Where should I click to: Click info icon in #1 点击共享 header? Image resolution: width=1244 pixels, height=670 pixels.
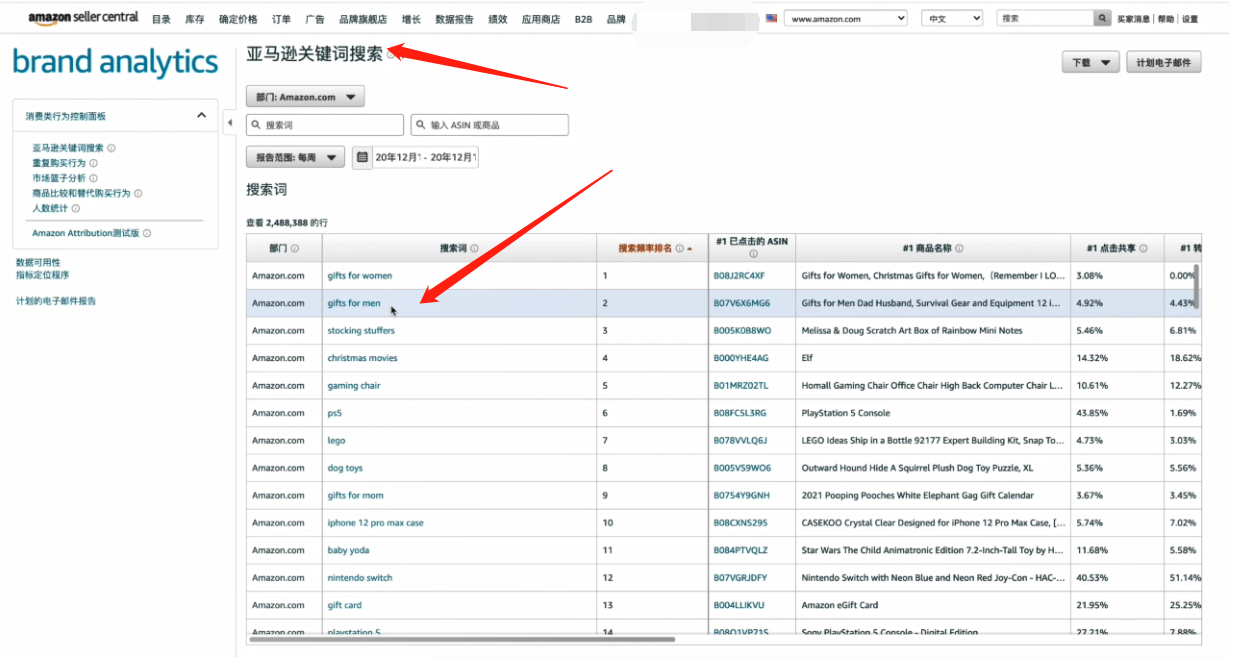click(x=1143, y=249)
